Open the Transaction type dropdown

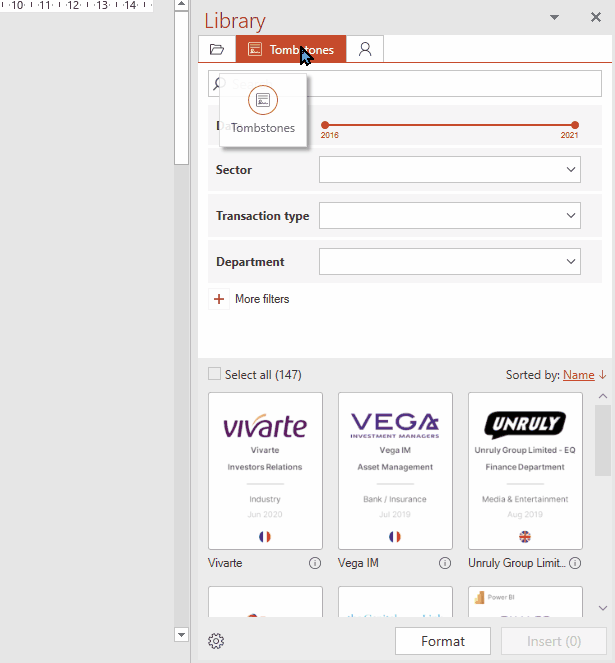pos(450,216)
